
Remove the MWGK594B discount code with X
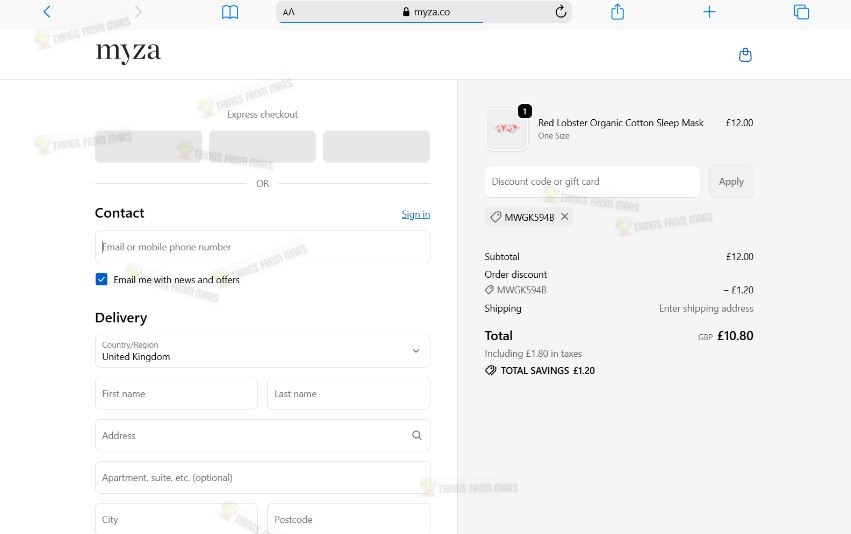[564, 217]
